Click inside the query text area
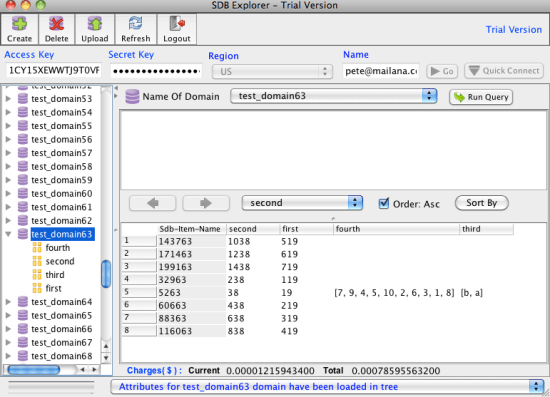The height and width of the screenshot is (397, 550). point(334,150)
